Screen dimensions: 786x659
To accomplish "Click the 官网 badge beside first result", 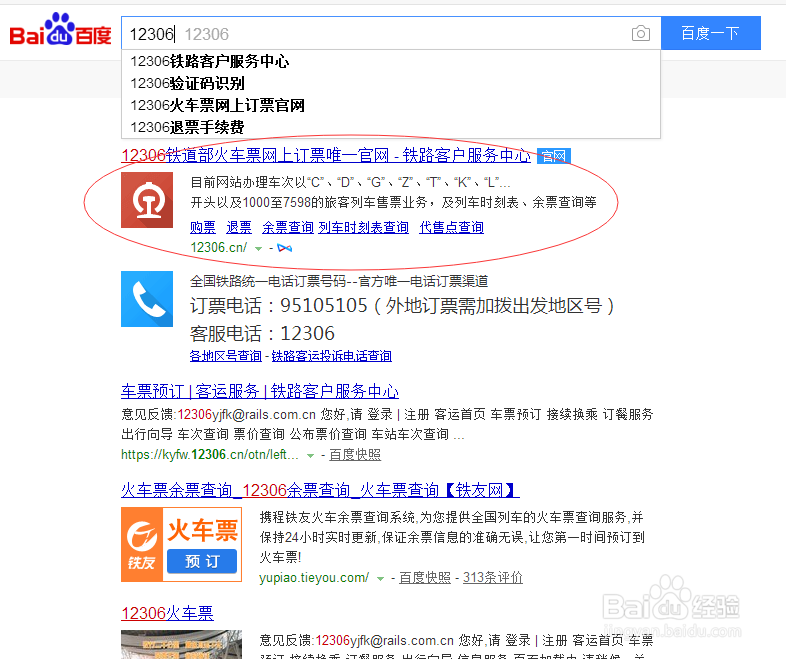I will [553, 156].
